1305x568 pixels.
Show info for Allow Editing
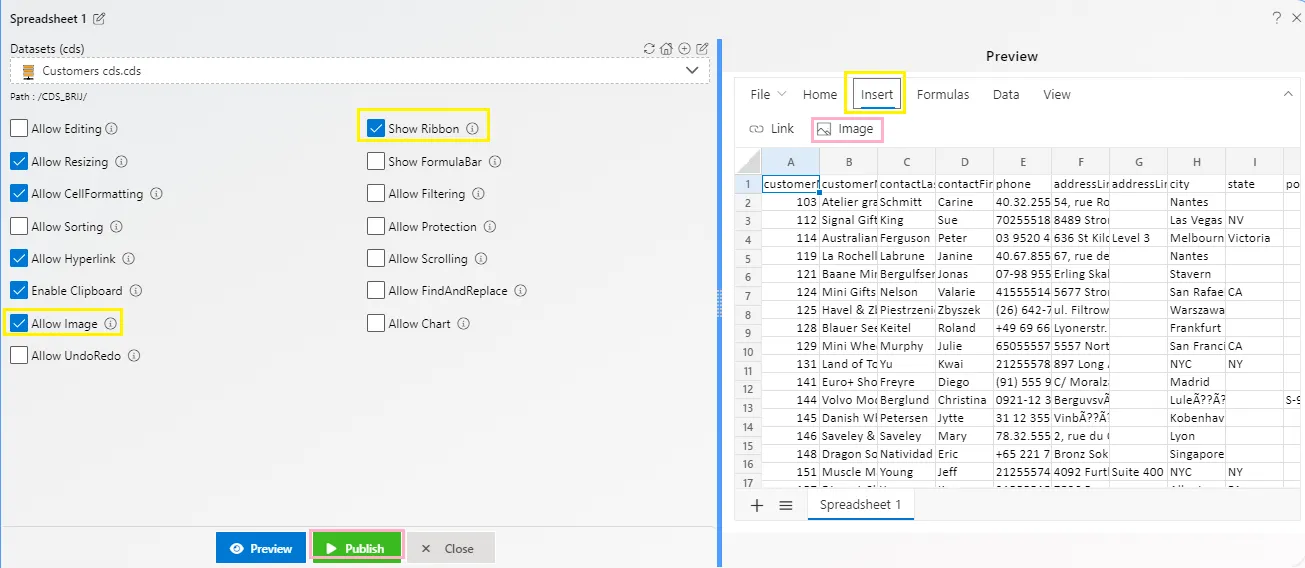point(112,129)
